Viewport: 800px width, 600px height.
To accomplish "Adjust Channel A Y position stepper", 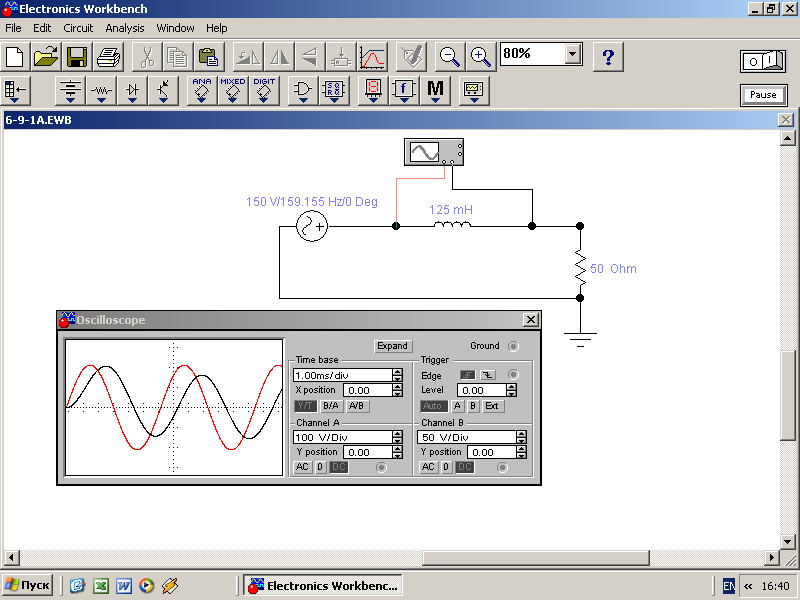I will click(397, 452).
